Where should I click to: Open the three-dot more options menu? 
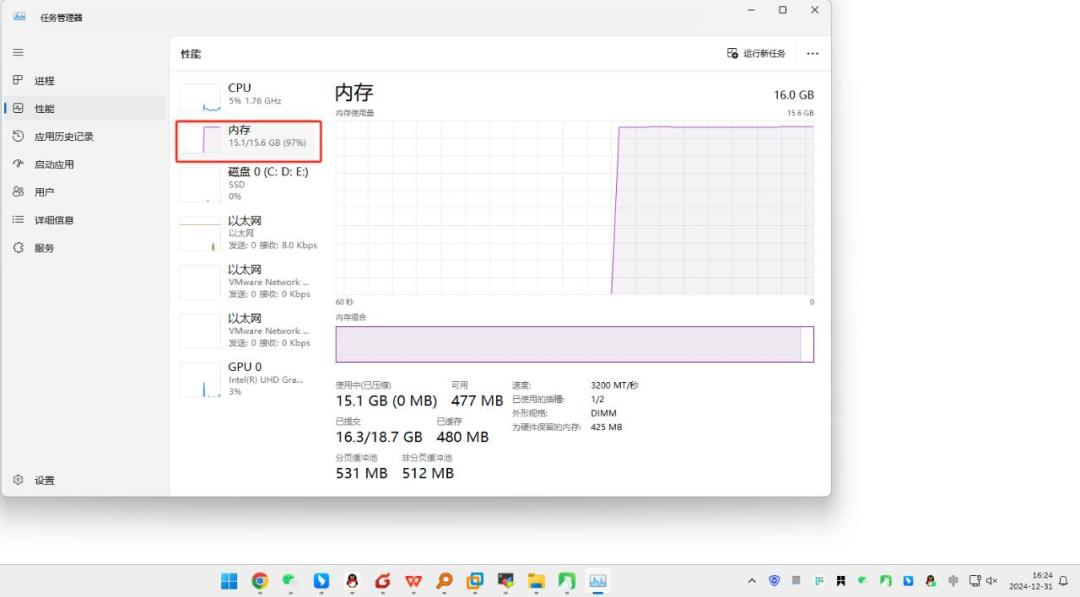(813, 53)
